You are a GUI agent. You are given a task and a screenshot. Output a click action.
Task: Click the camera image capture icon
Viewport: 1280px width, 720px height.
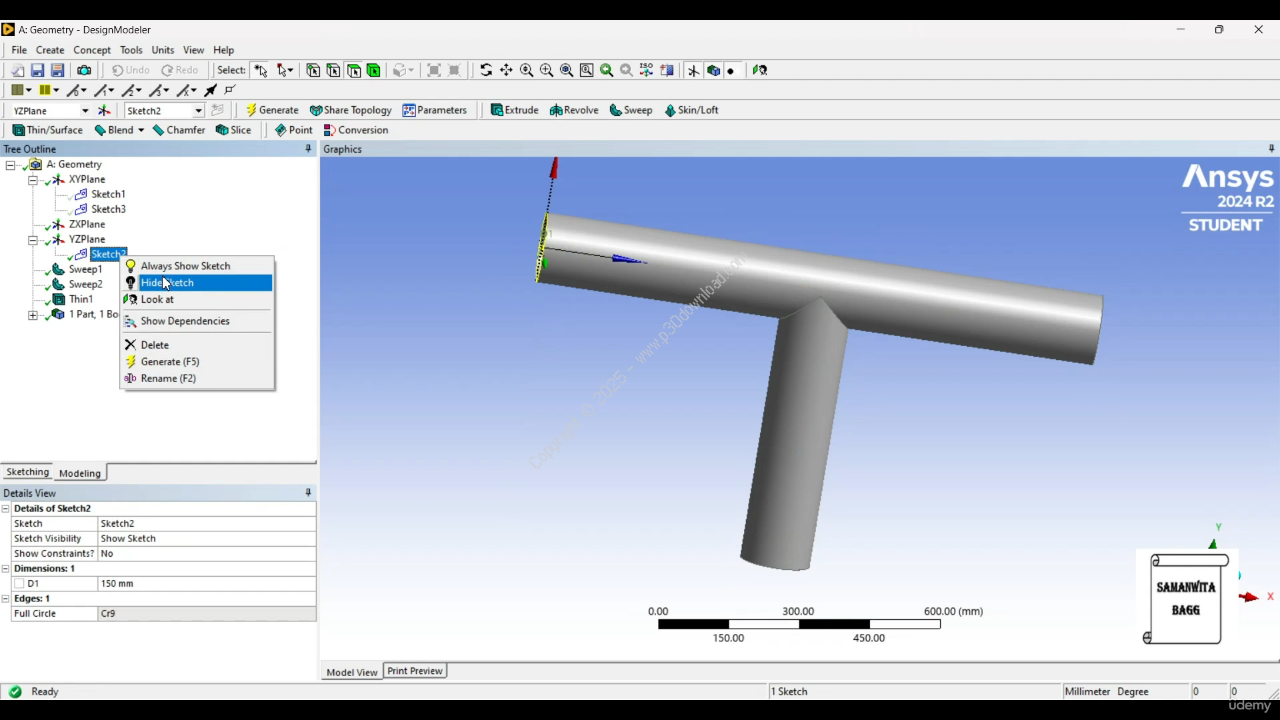pyautogui.click(x=84, y=70)
